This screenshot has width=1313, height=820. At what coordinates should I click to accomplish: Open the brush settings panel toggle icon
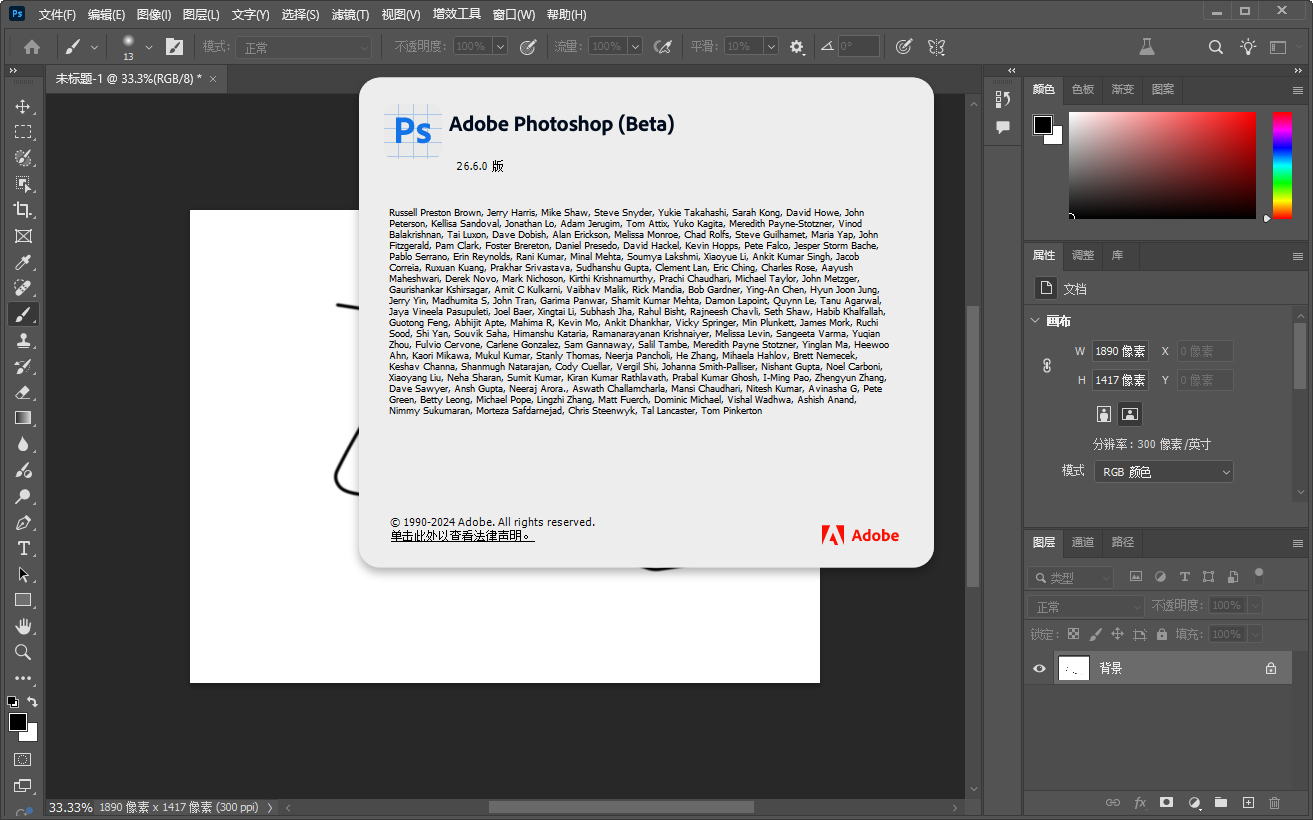[174, 46]
